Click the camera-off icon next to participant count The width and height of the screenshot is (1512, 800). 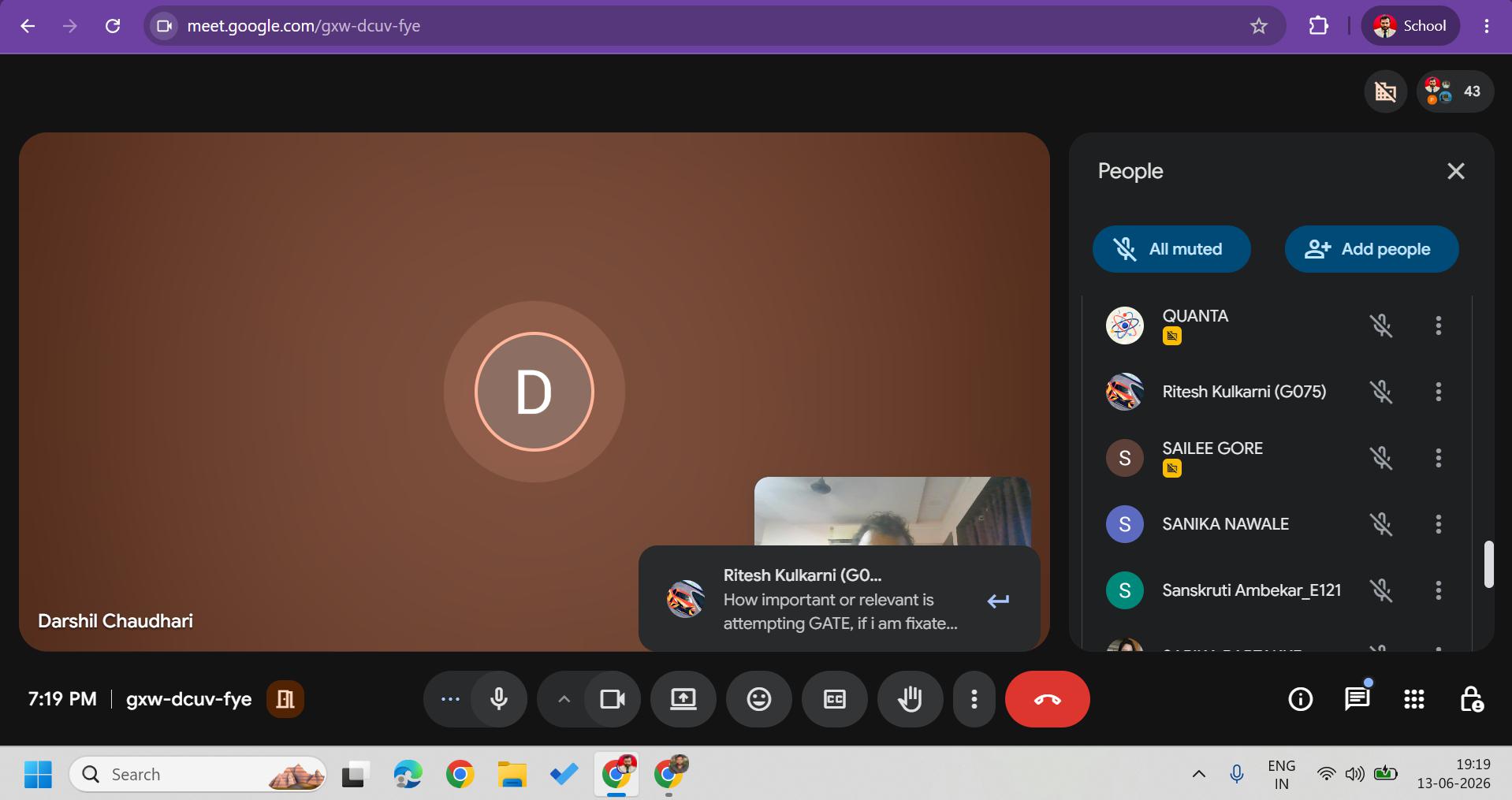(x=1385, y=91)
